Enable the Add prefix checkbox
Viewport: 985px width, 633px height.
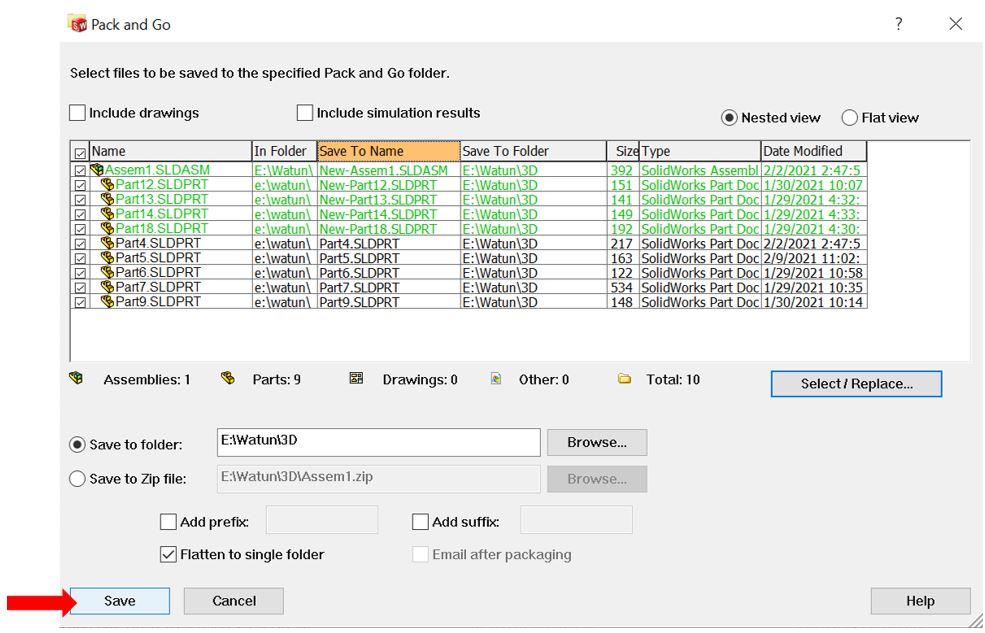[x=168, y=522]
